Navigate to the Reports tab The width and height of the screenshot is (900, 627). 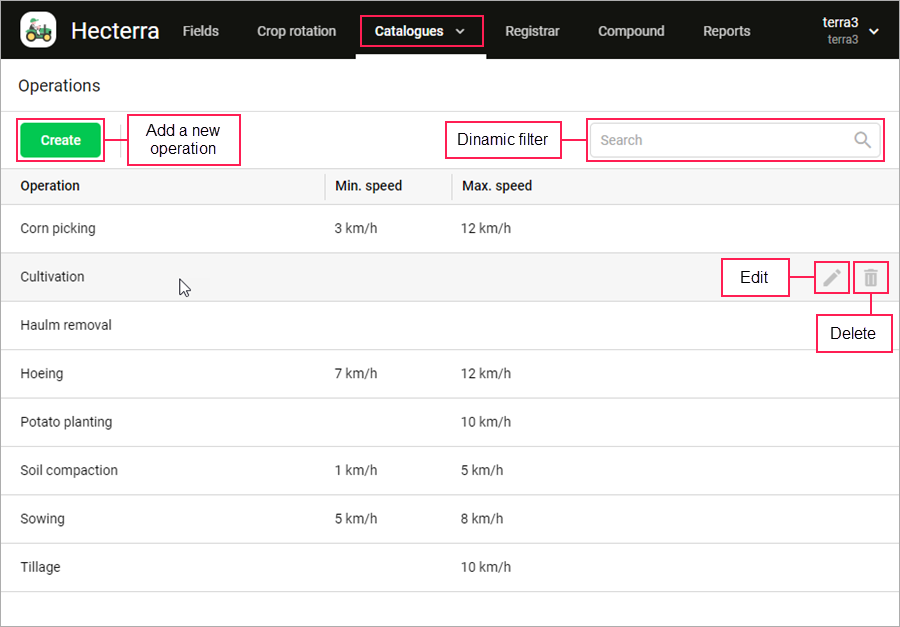726,31
